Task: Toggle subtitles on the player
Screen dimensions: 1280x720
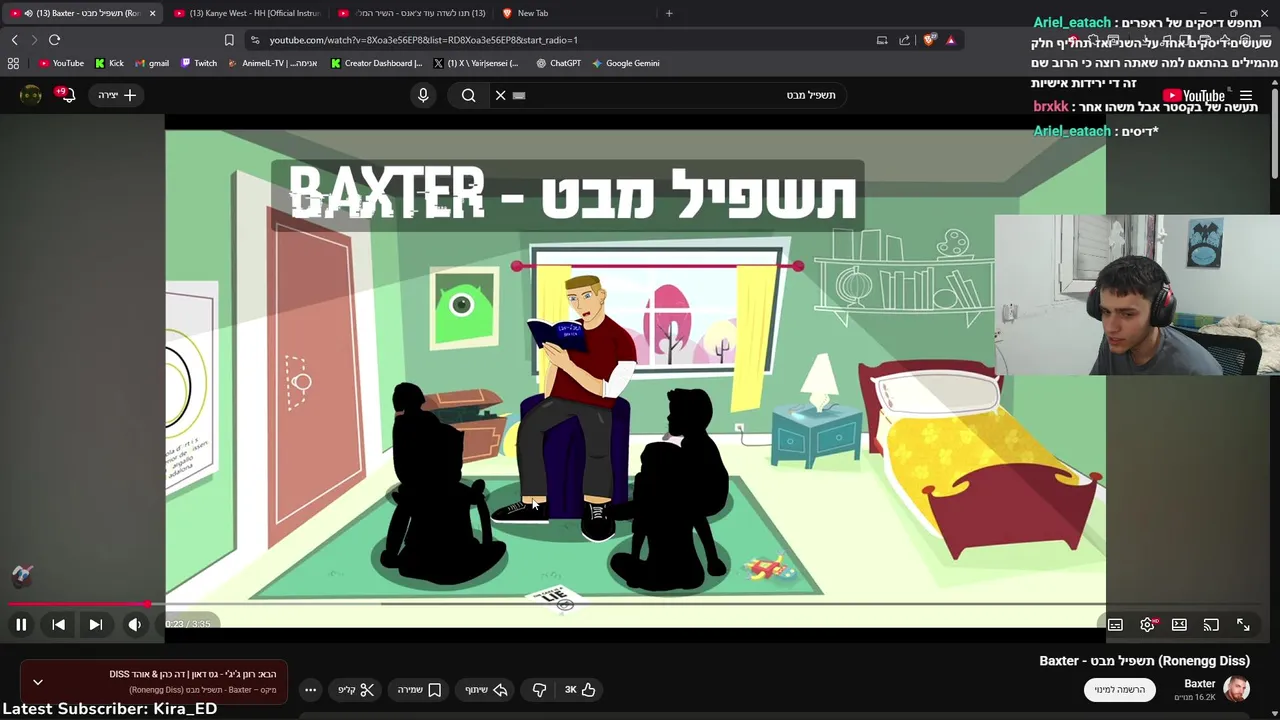Action: click(x=1115, y=624)
